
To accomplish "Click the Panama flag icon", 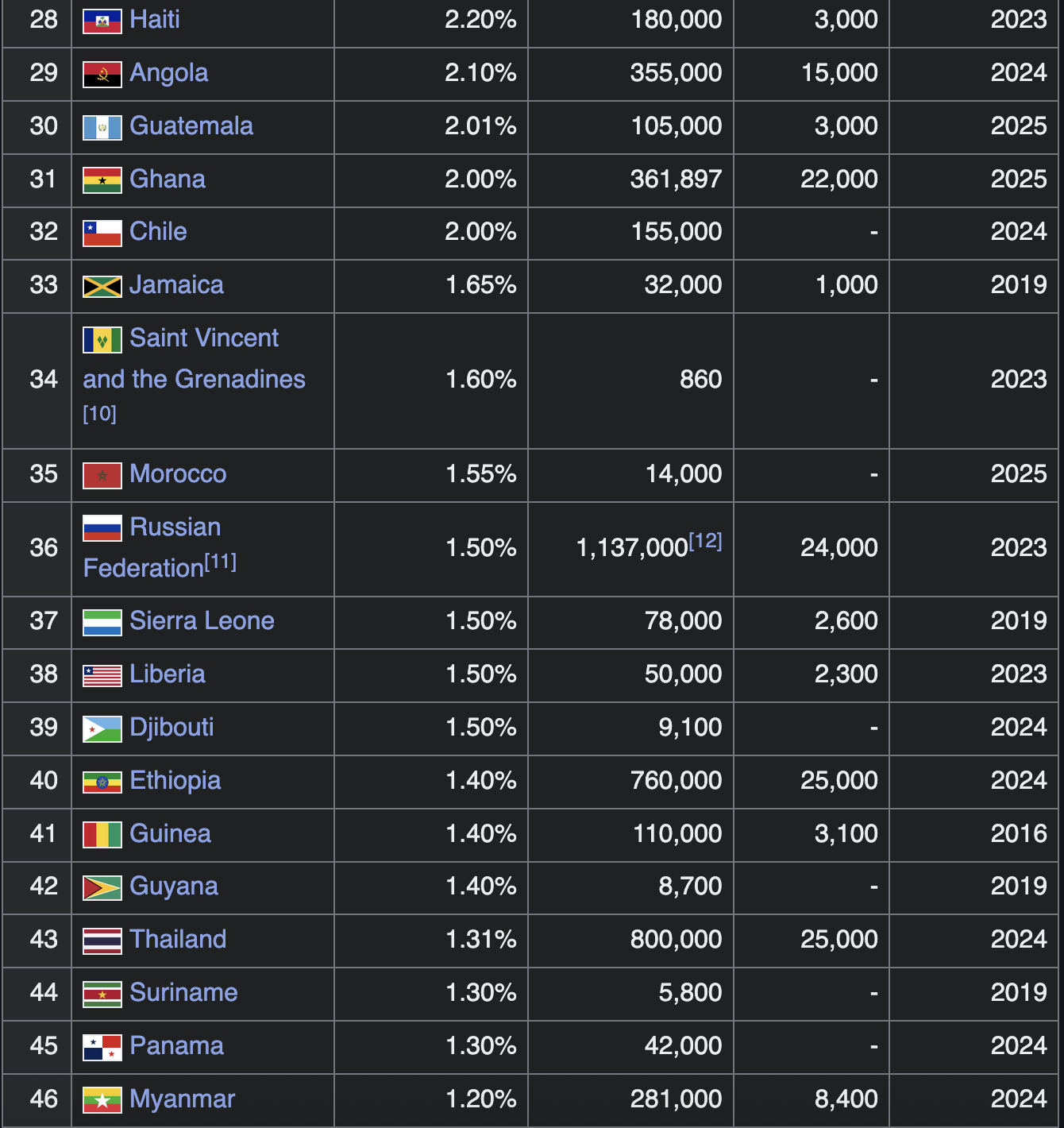I will tap(102, 1047).
